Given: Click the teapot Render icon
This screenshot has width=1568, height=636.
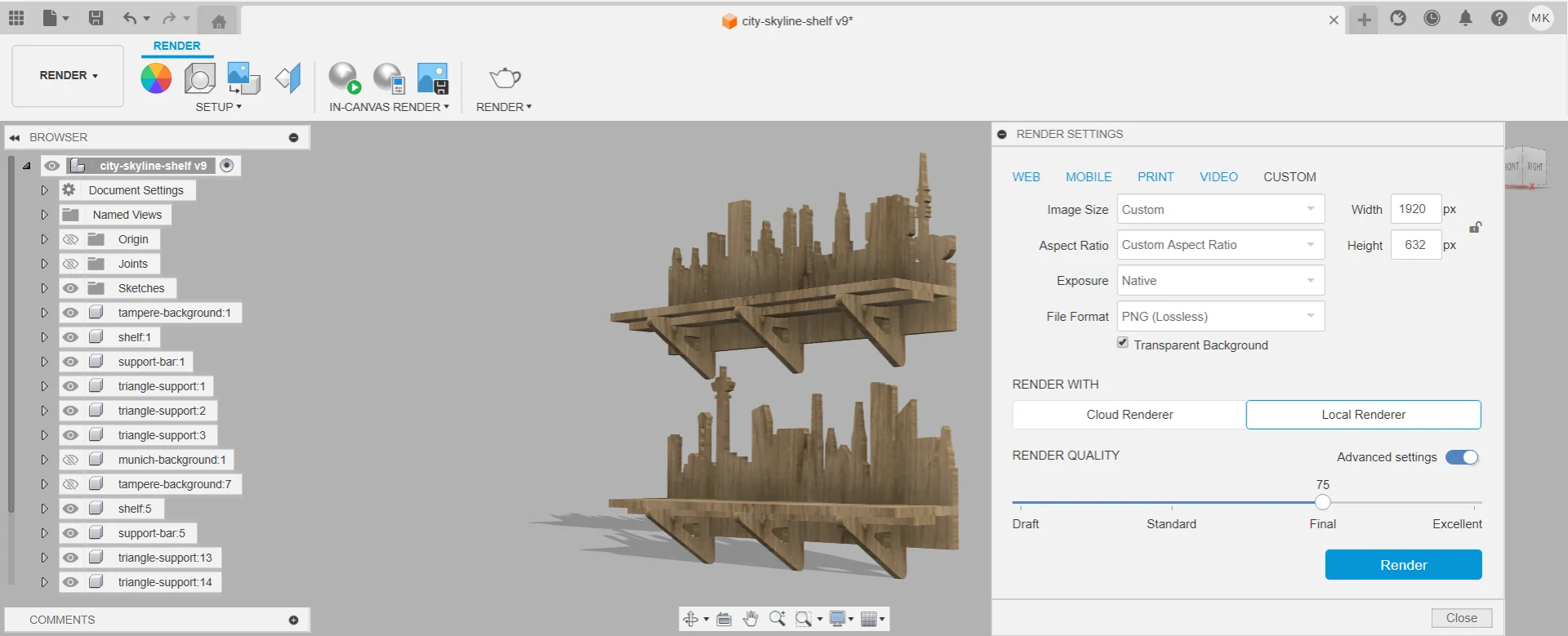Looking at the screenshot, I should (505, 78).
